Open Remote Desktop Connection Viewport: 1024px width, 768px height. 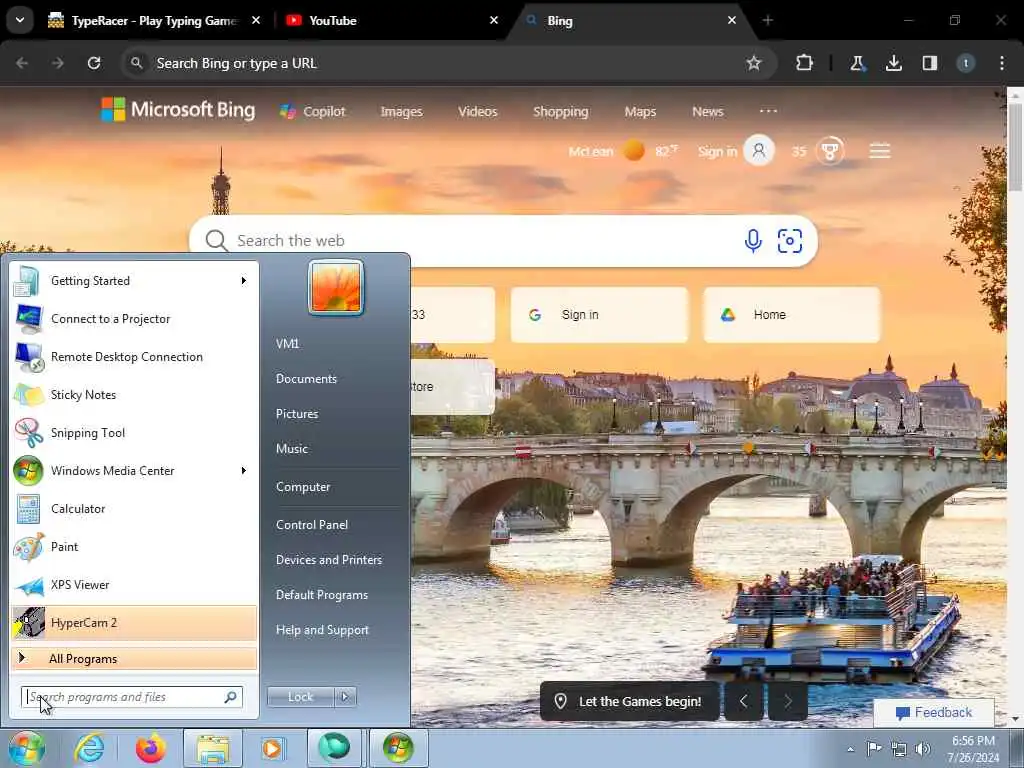point(134,357)
